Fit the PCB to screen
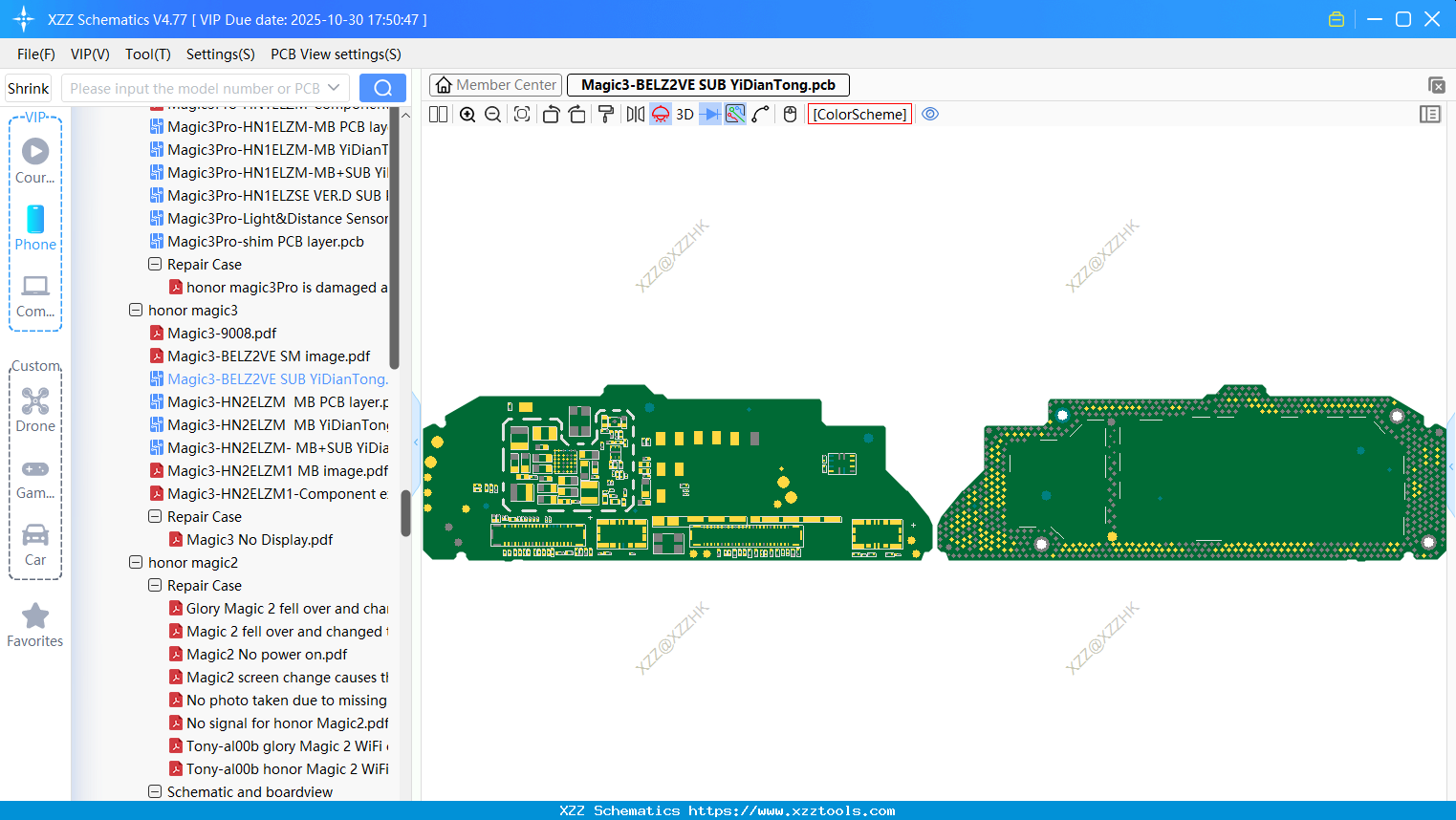1456x820 pixels. (522, 114)
